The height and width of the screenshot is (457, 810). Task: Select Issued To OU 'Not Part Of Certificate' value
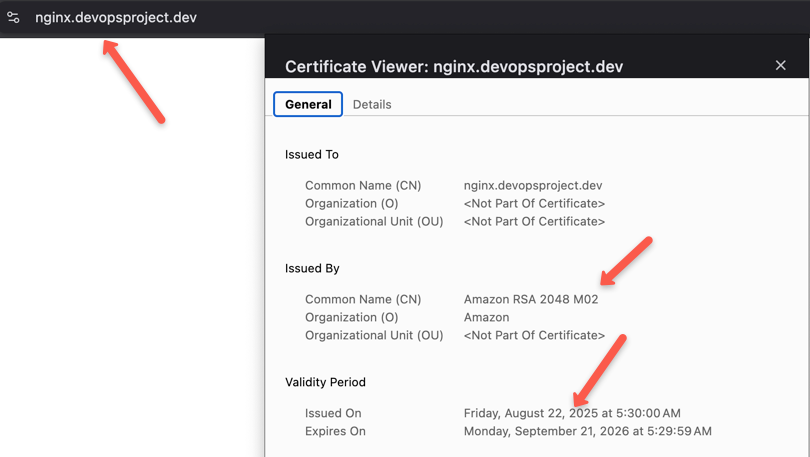[x=534, y=222]
